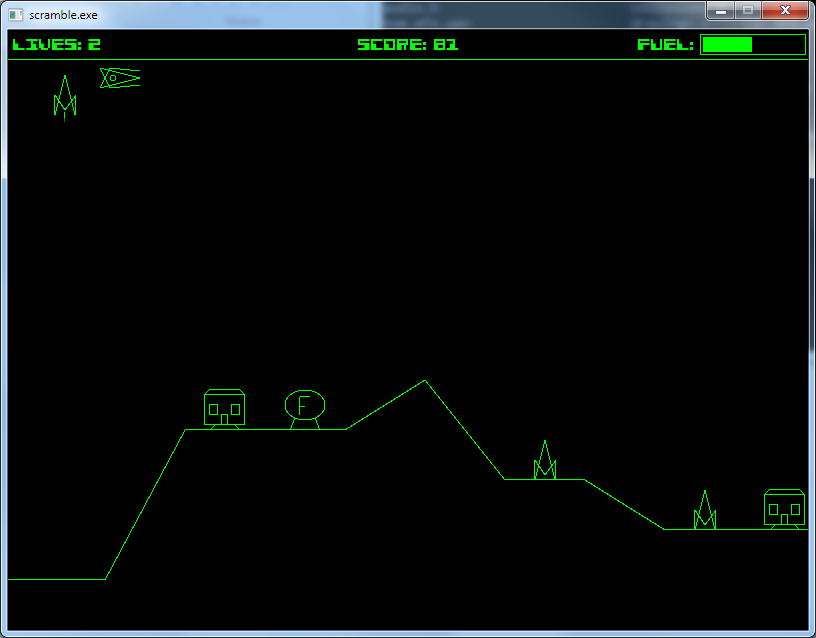
Task: Click the flat ground at the lower-left
Action: pyautogui.click(x=56, y=579)
